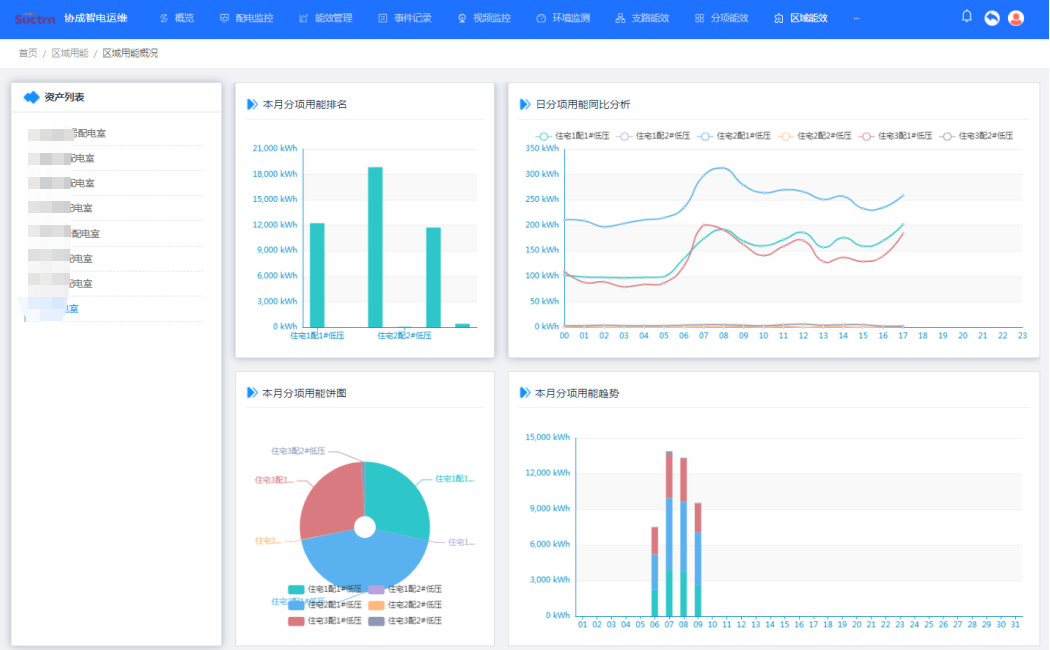Click hour 17 on line chart axis
Image resolution: width=1050 pixels, height=650 pixels.
(903, 335)
